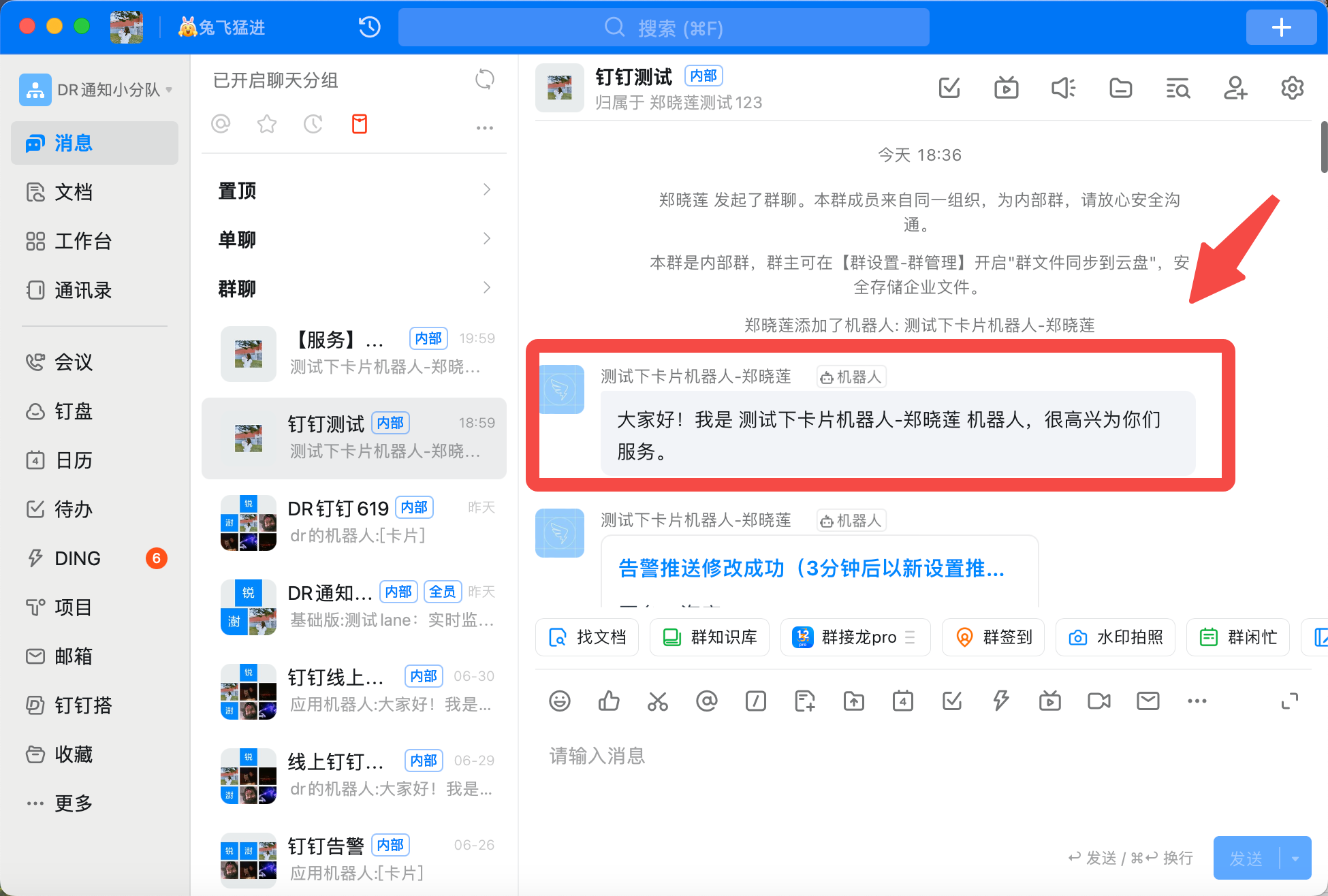
Task: Open 日历 in the sidebar
Action: tap(95, 460)
